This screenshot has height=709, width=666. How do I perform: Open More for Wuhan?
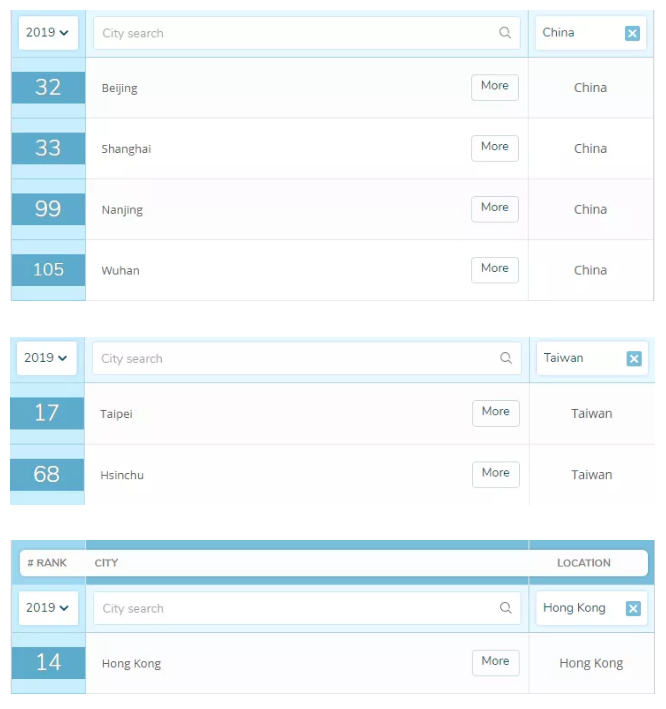[495, 270]
